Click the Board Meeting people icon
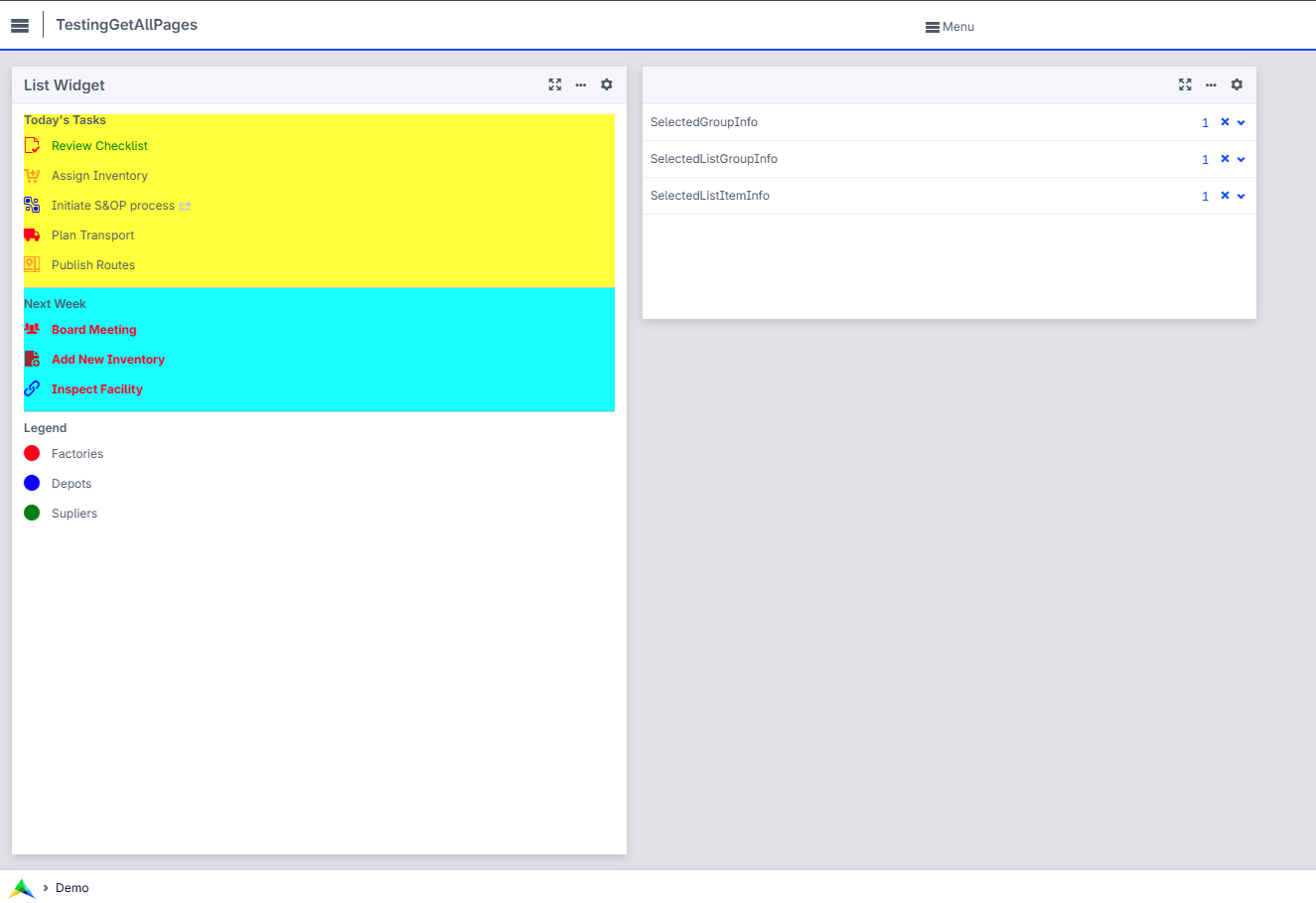 click(x=32, y=329)
